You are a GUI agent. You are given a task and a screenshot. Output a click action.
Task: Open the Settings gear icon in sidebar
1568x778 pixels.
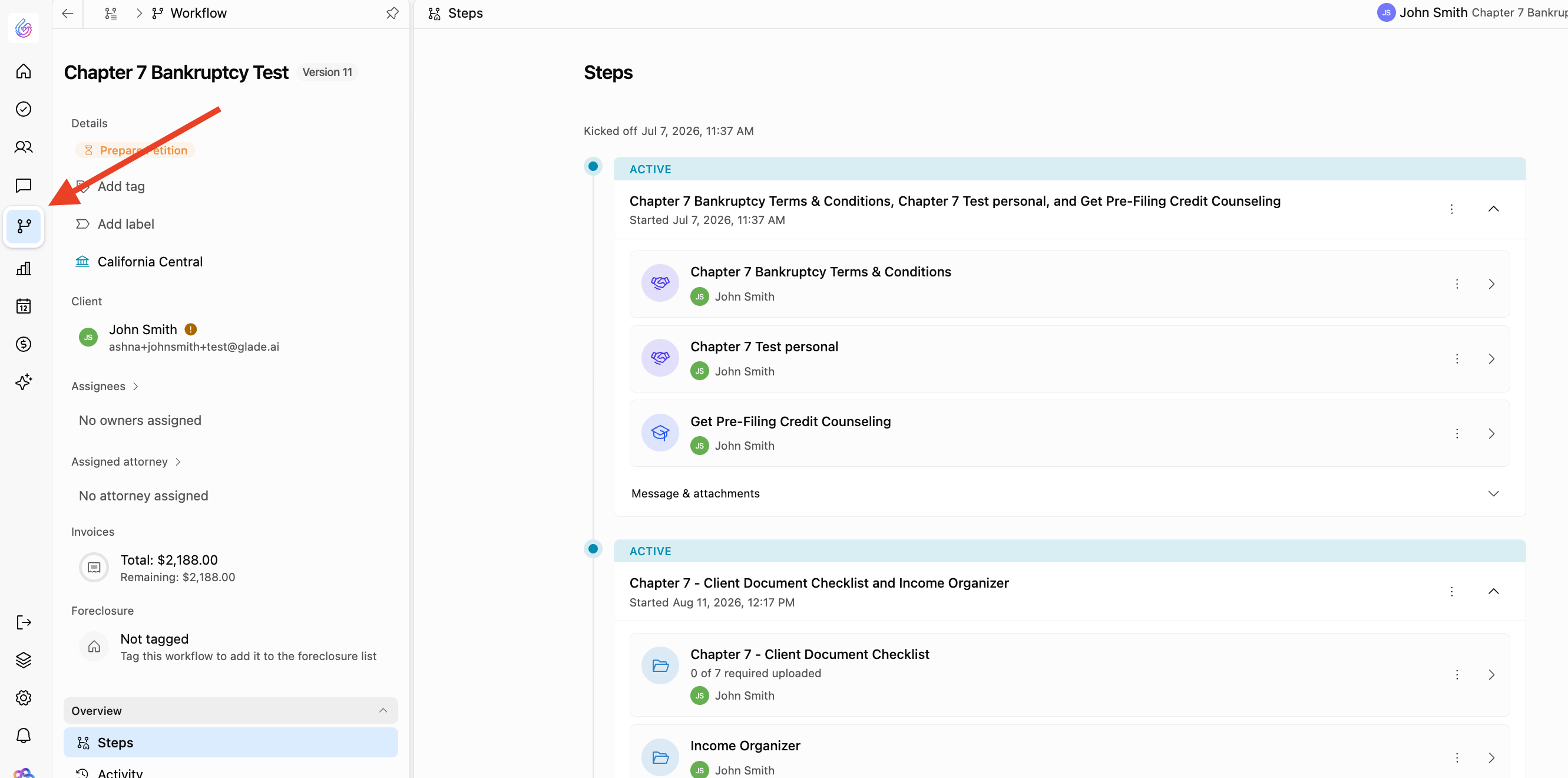[x=23, y=698]
